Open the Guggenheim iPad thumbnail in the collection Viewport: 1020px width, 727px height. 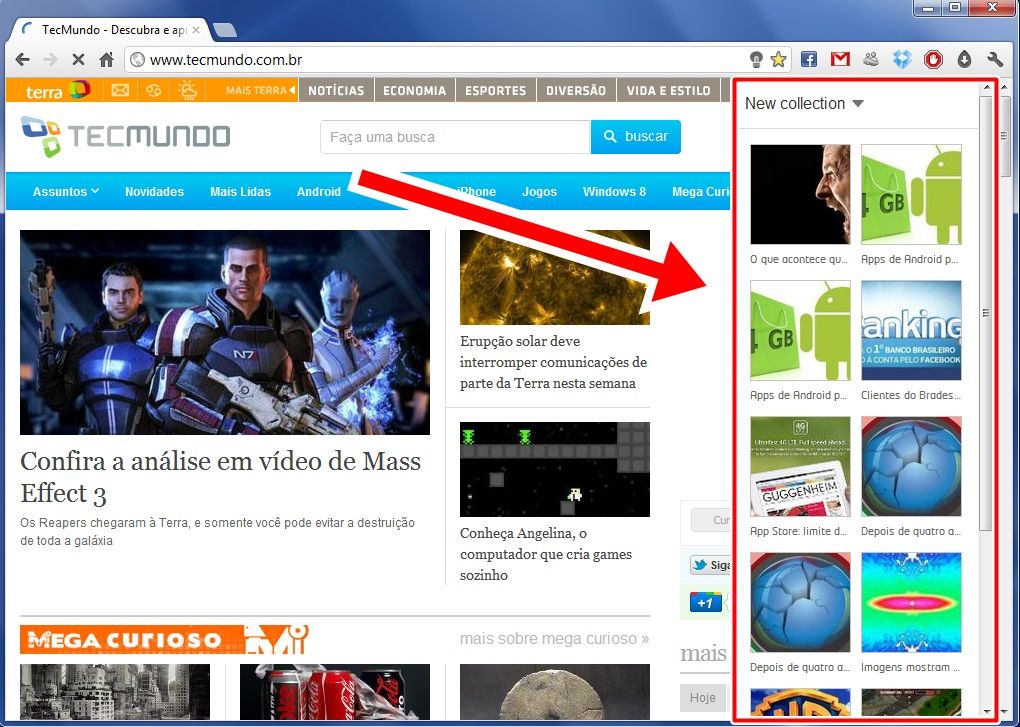(800, 466)
